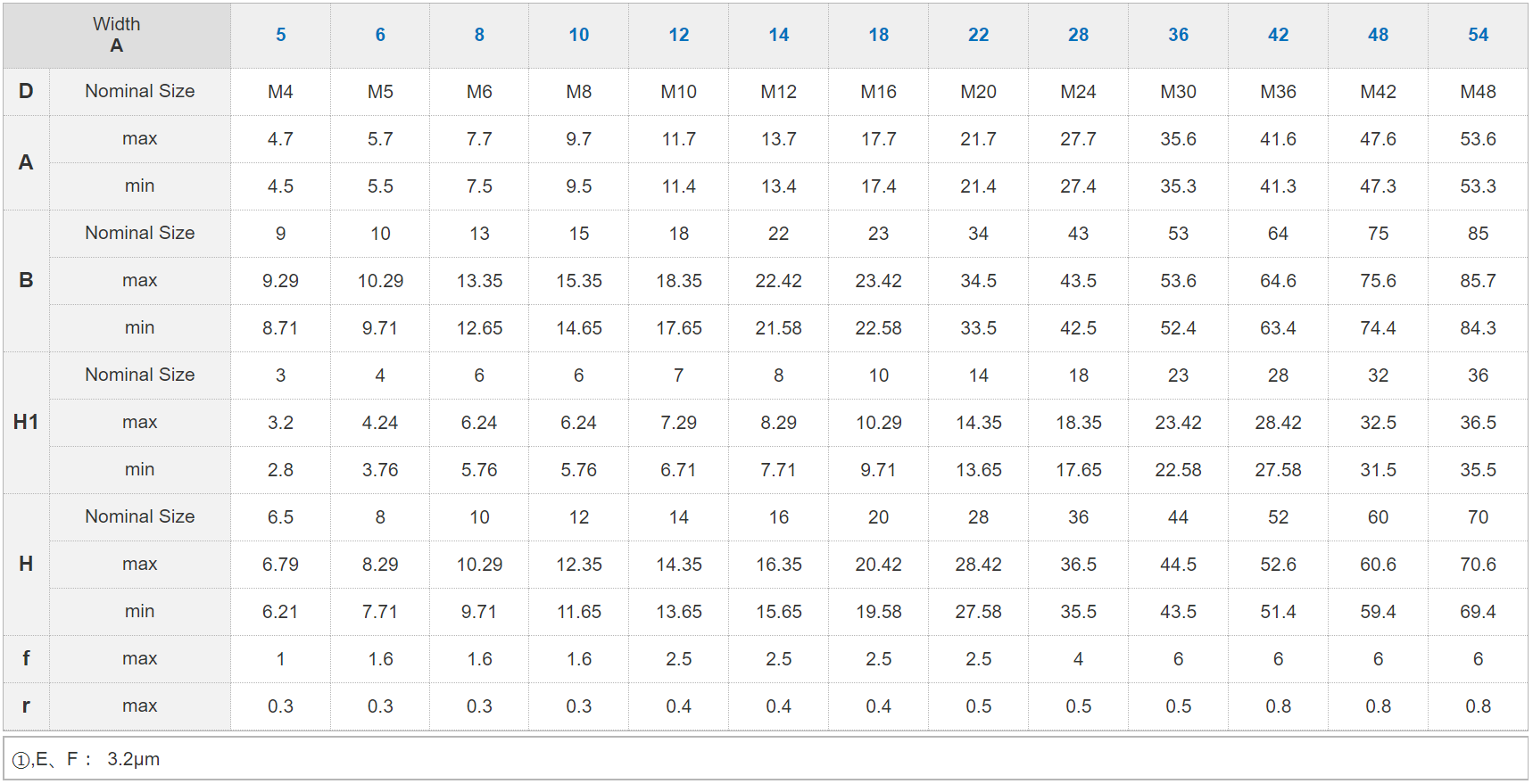Click the E, F 3.2μm footnote
Viewport: 1533px width, 784px height.
pyautogui.click(x=87, y=759)
